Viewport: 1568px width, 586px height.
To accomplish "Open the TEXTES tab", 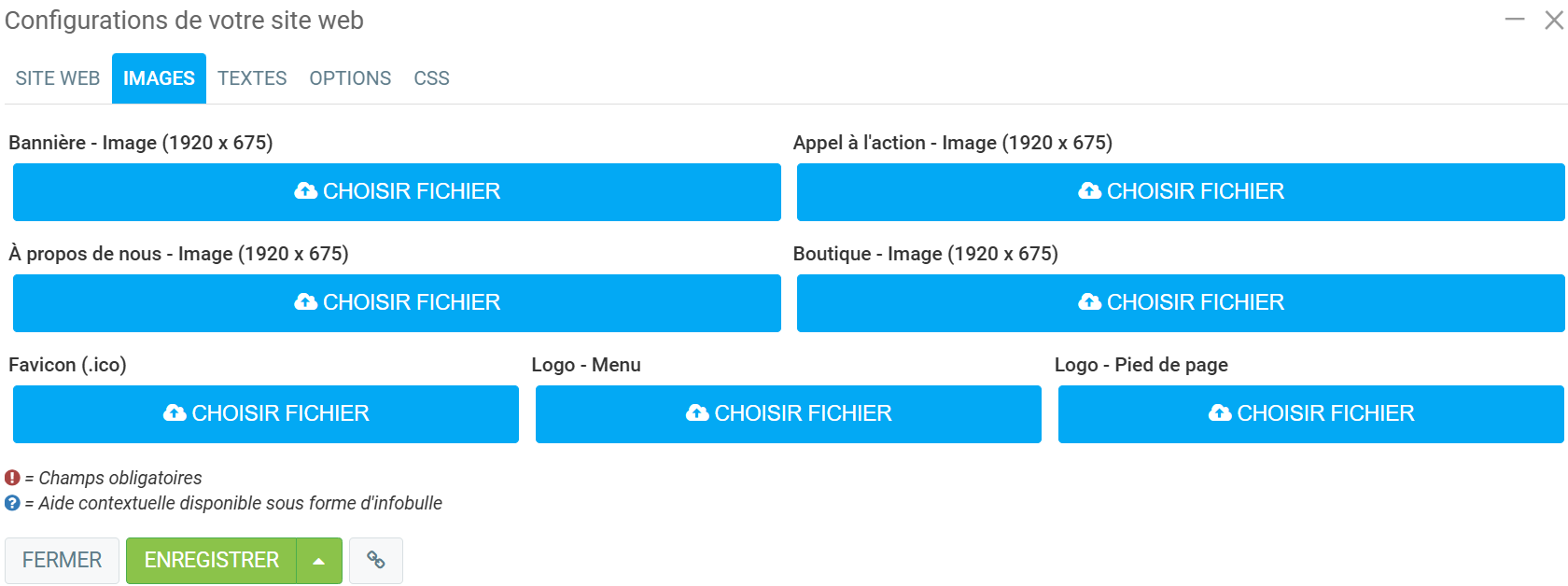I will point(252,78).
